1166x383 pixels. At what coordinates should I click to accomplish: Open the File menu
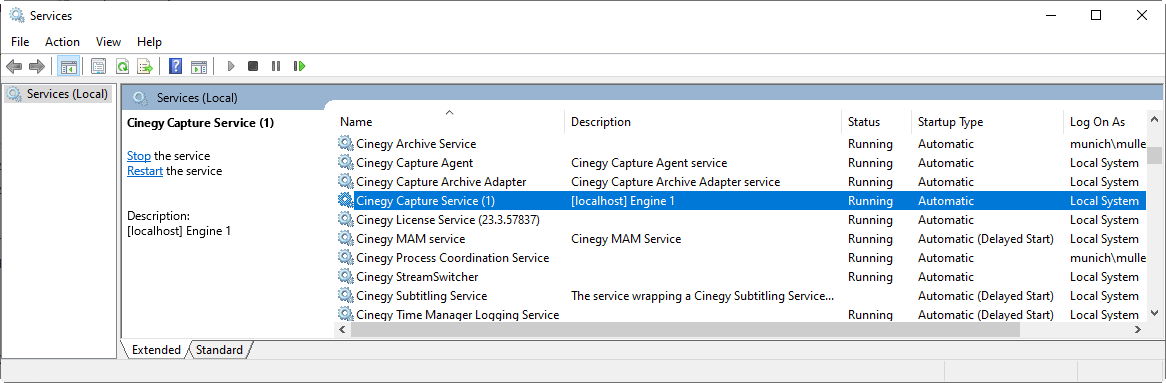(20, 42)
